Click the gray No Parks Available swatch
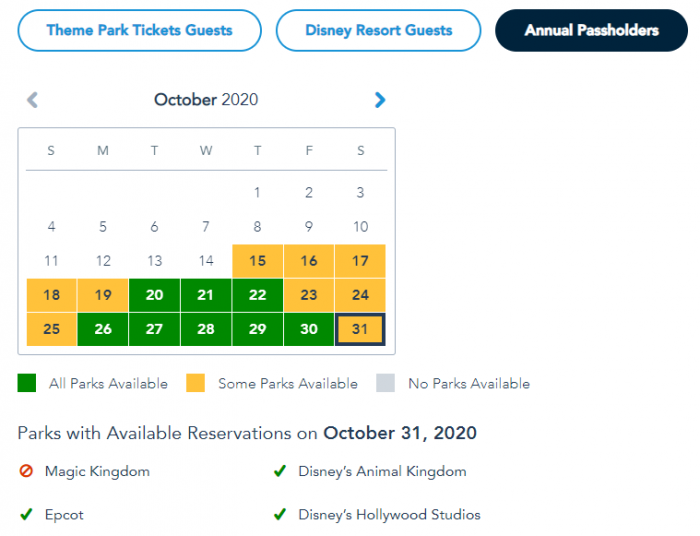 point(385,383)
